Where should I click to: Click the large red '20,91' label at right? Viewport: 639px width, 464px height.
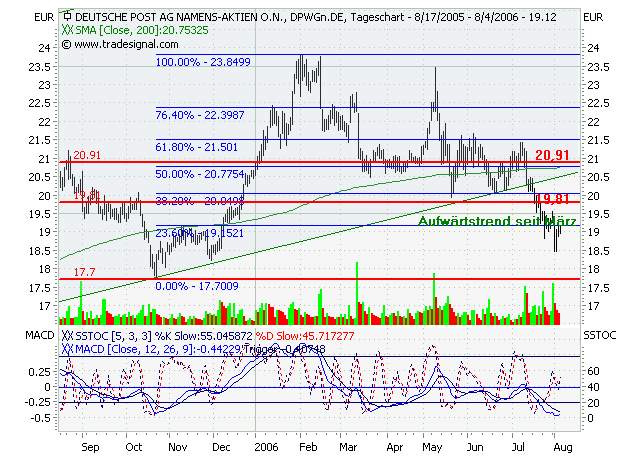552,155
